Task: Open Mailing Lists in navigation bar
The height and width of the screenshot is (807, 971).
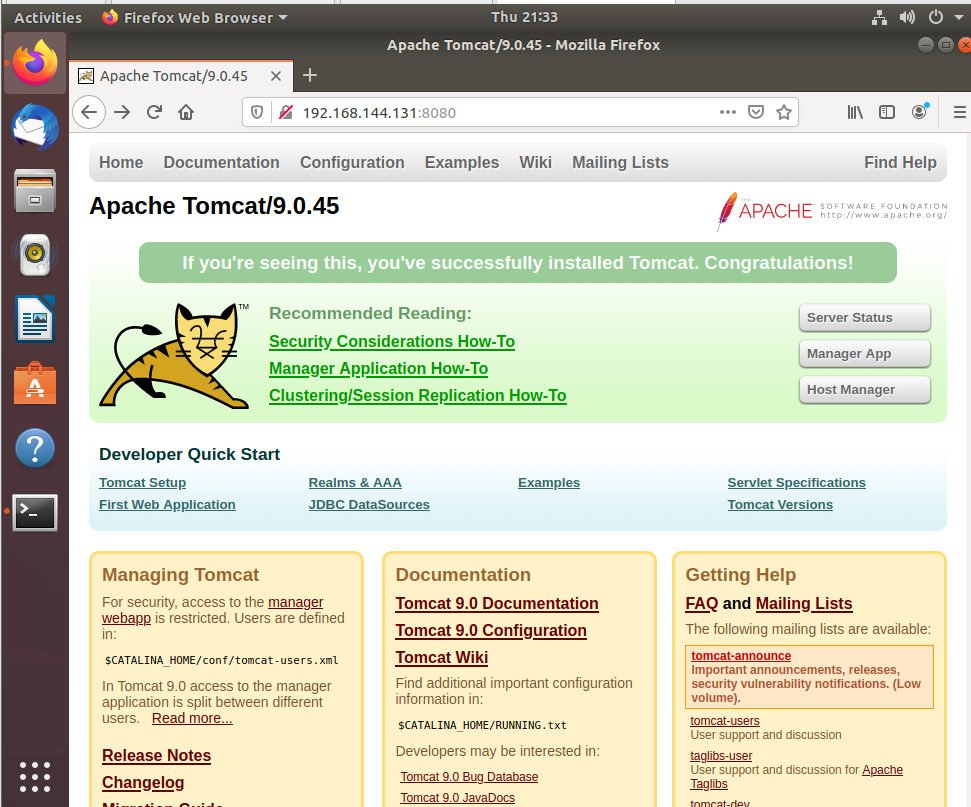Action: tap(620, 162)
